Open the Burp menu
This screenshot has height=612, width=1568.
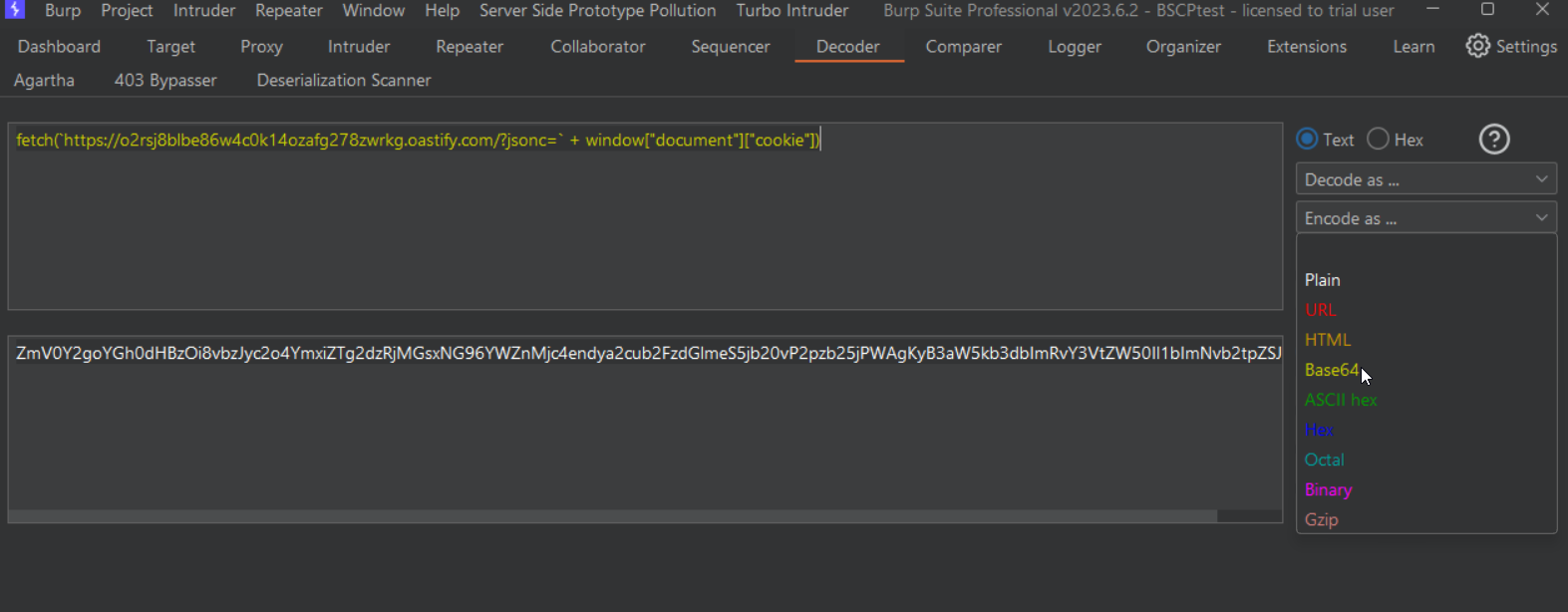tap(63, 10)
